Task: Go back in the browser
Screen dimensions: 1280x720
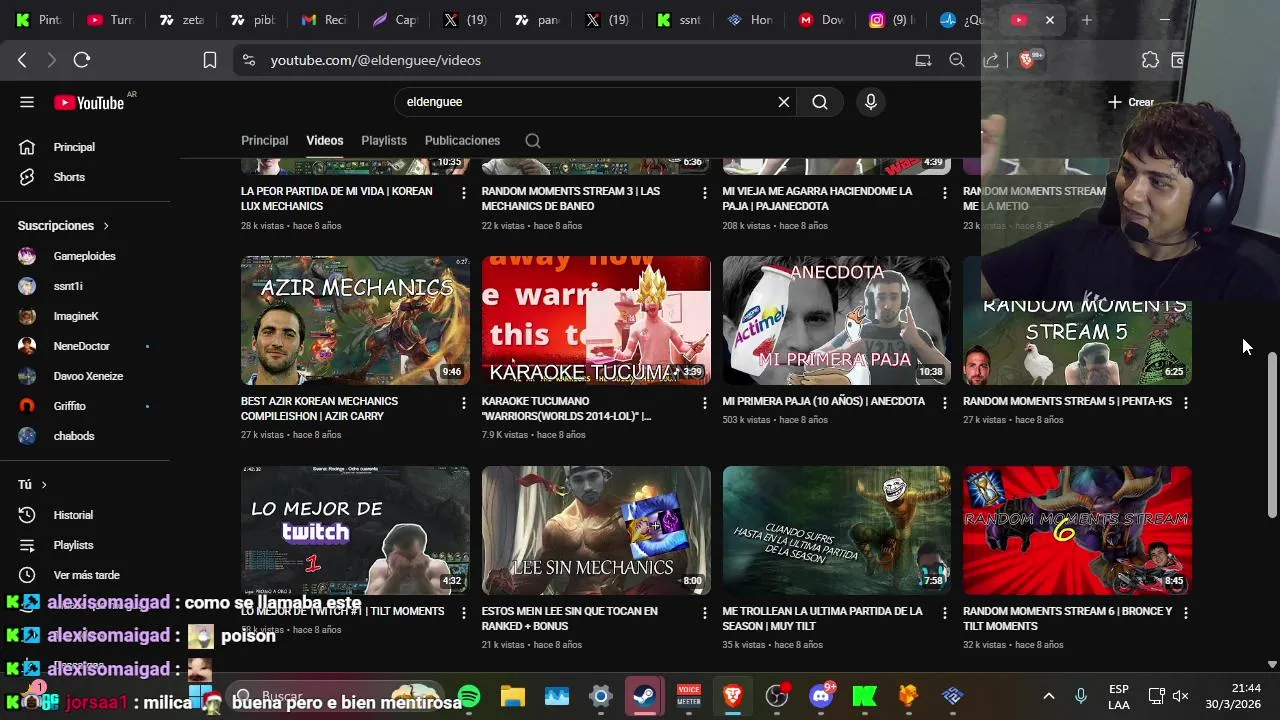Action: point(22,60)
